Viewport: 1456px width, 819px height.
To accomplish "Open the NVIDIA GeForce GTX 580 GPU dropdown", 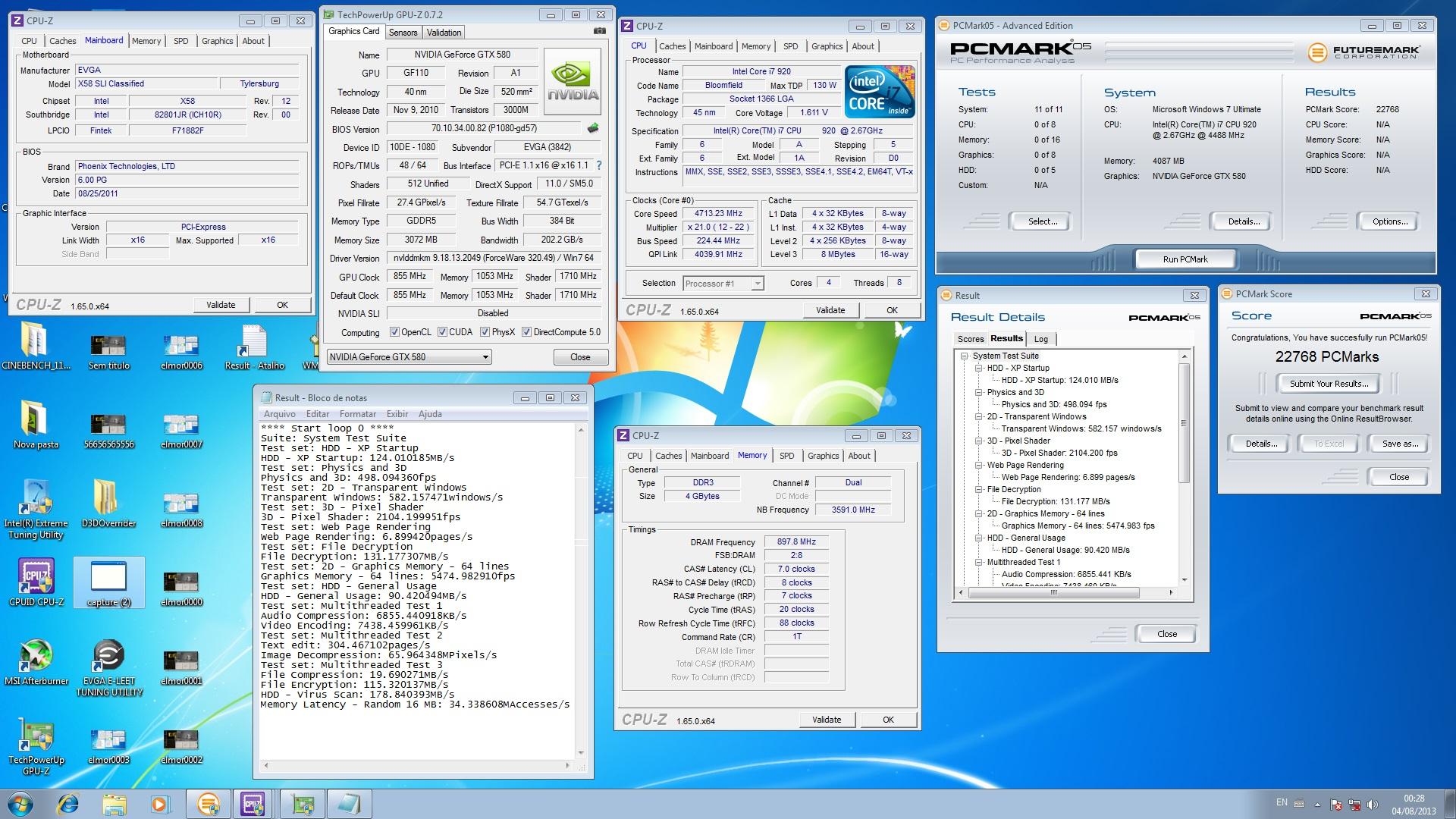I will tap(409, 357).
